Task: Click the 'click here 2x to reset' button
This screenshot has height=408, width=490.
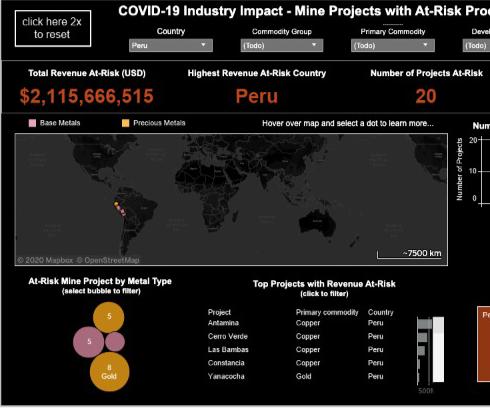Action: 53,28
